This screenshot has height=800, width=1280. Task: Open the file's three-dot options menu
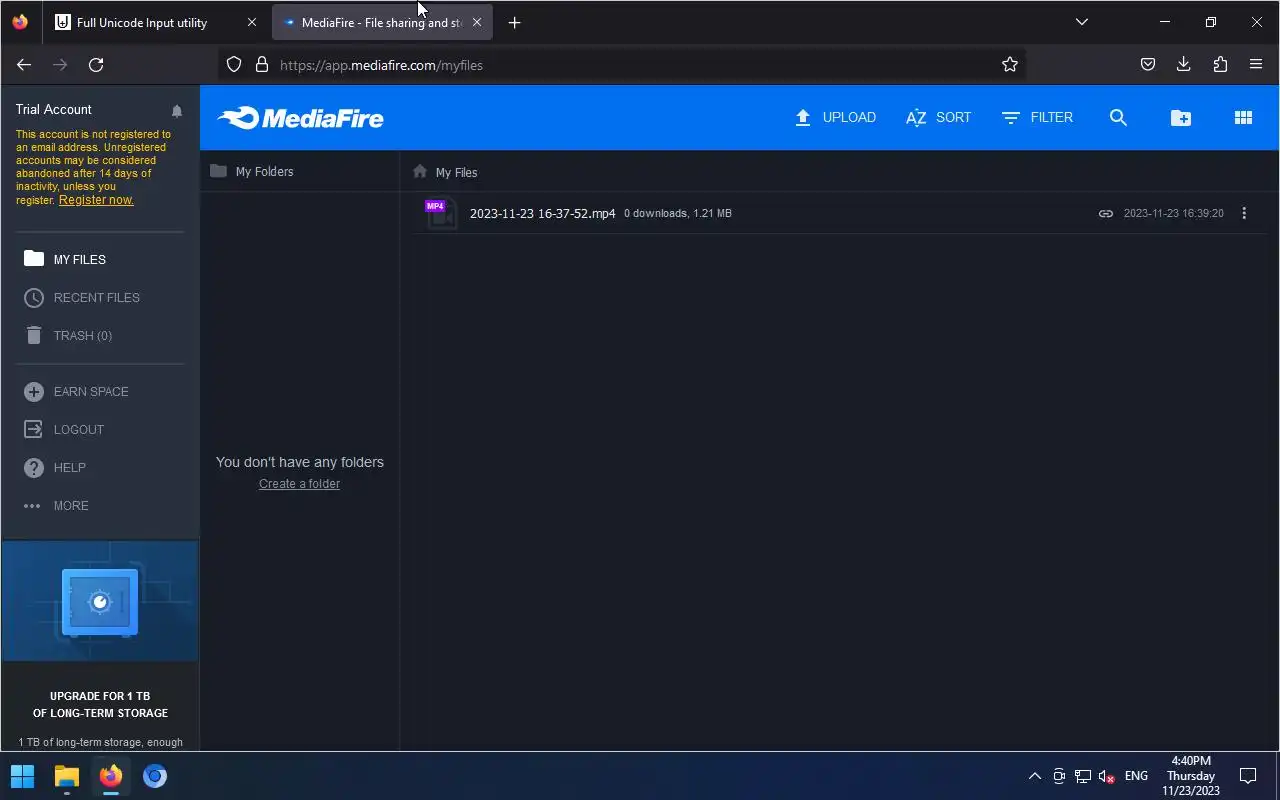1244,213
